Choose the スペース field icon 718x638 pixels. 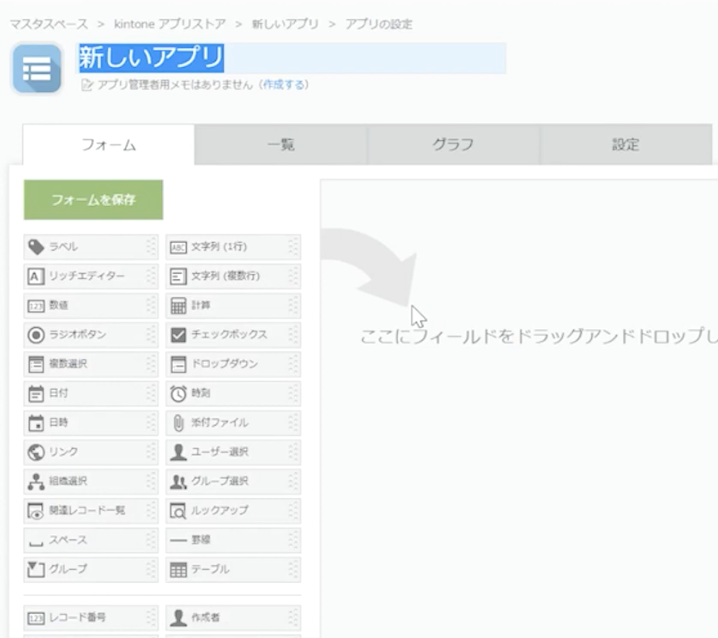coord(36,544)
